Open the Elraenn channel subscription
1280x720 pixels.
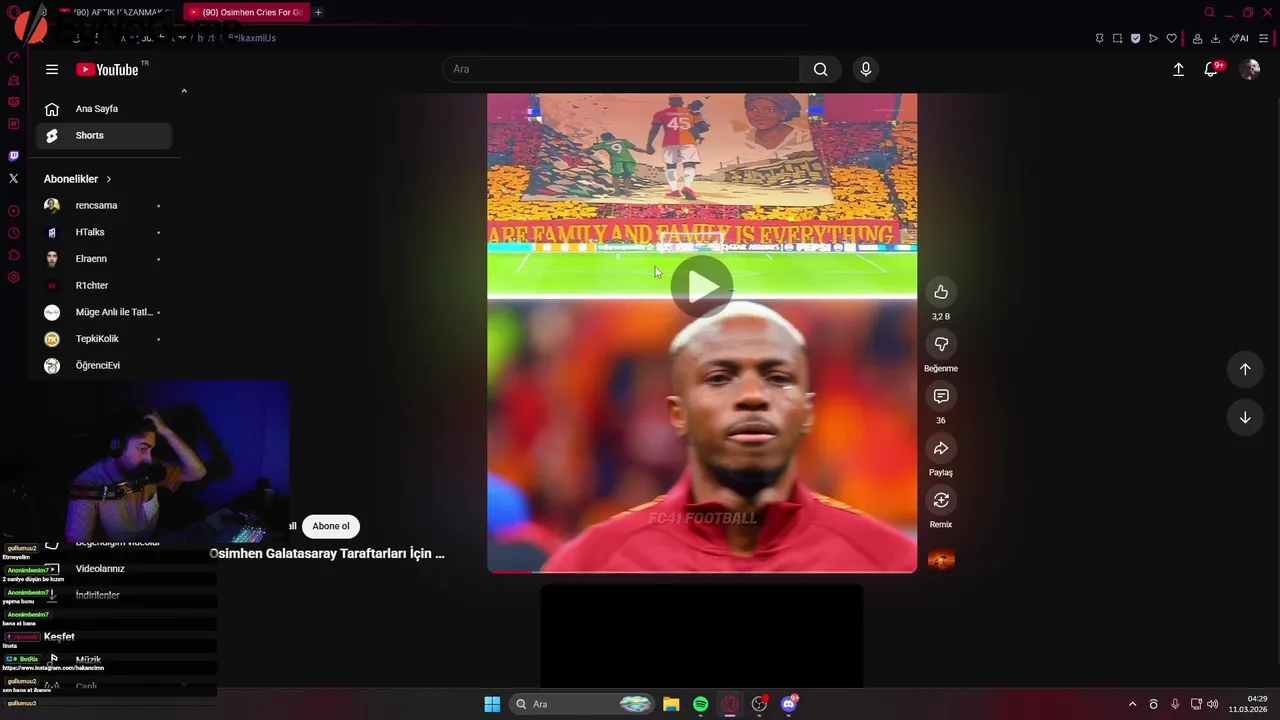104,259
